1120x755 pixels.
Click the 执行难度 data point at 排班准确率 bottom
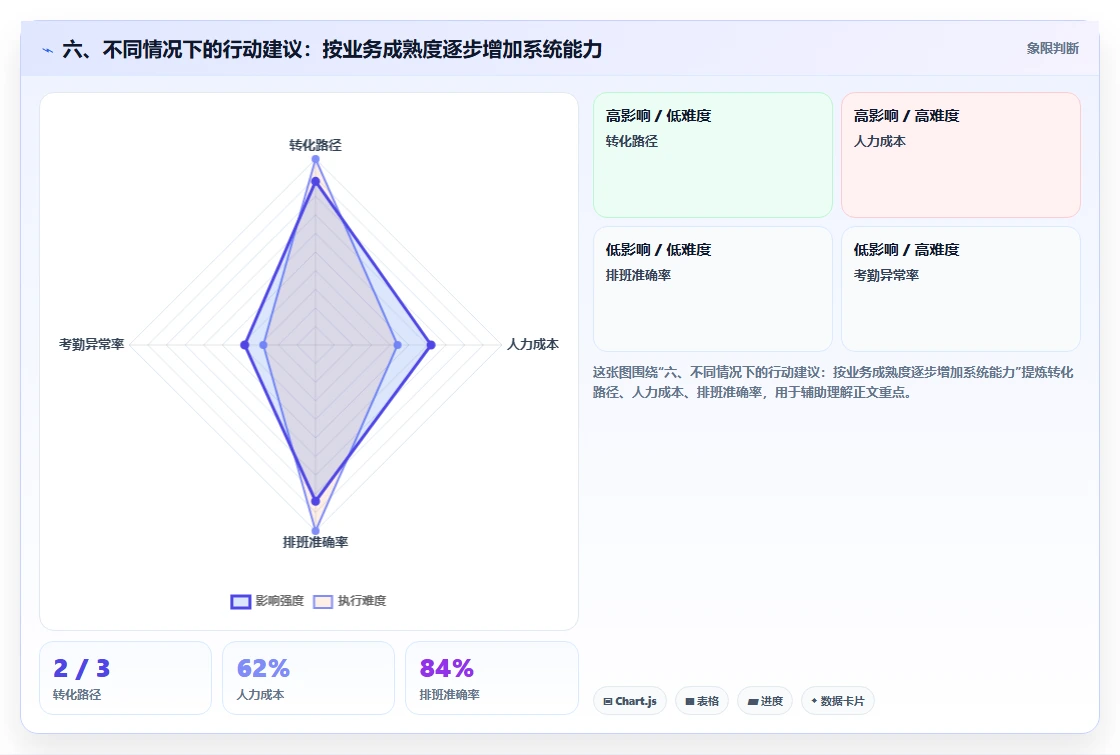pyautogui.click(x=316, y=531)
